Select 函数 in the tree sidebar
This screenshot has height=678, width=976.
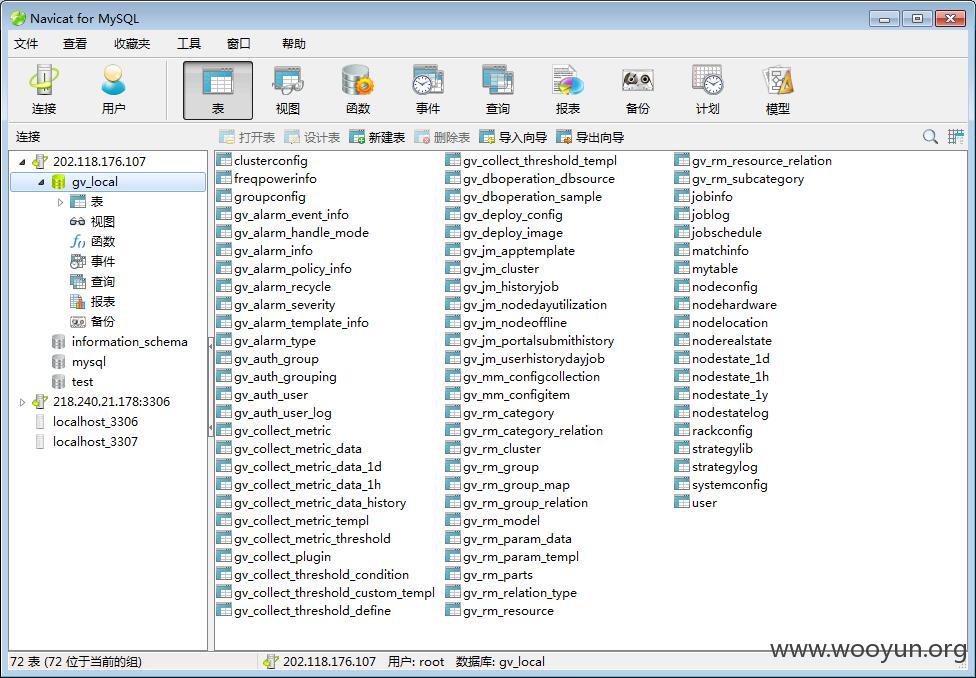(93, 242)
